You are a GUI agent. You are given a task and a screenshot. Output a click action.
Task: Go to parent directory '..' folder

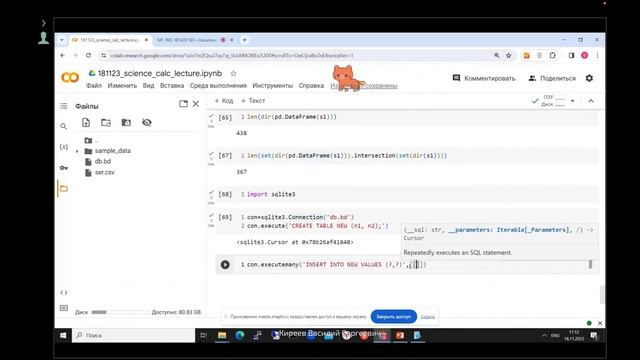click(91, 140)
